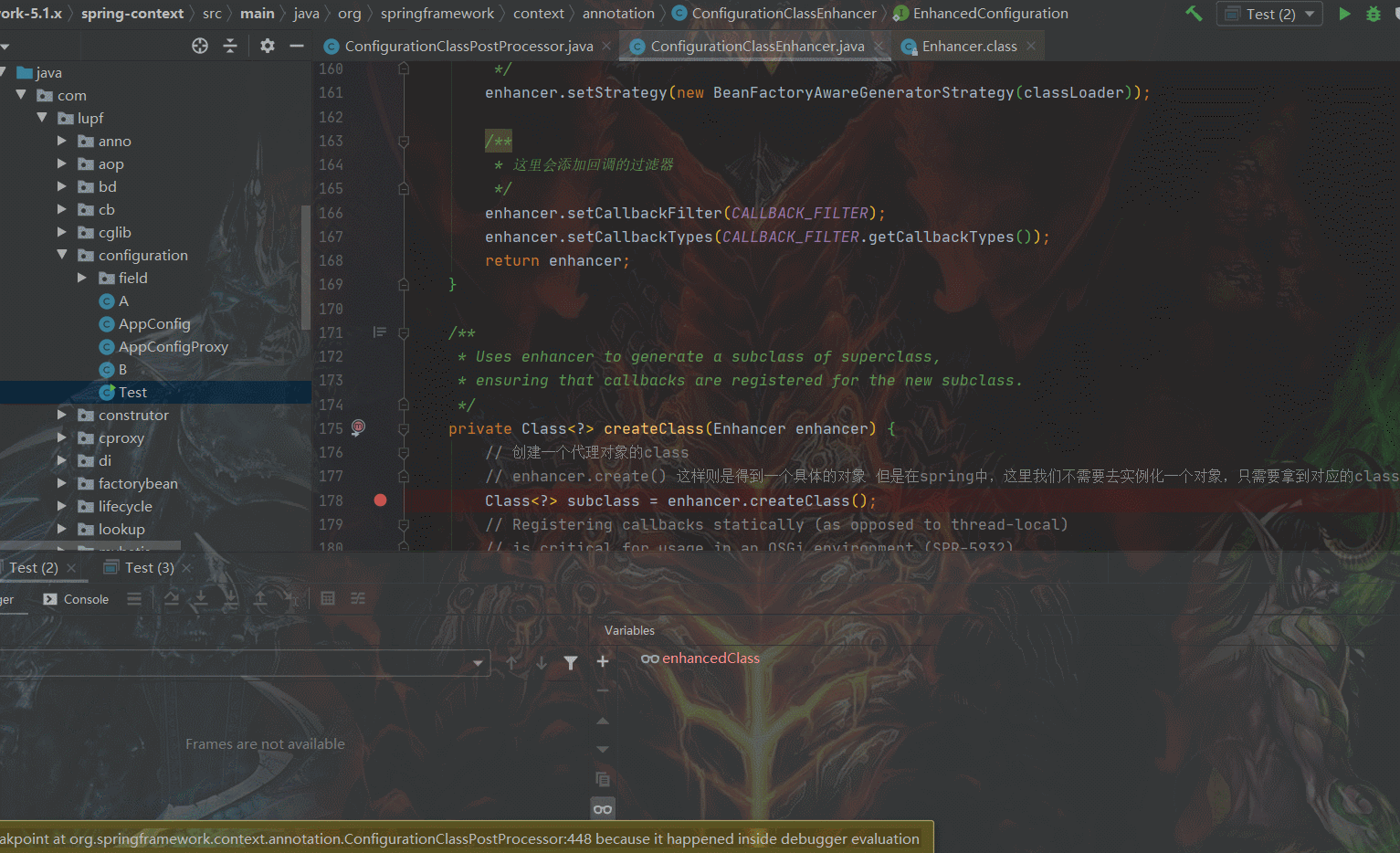Collapse the com package node
This screenshot has height=853, width=1400.
[x=22, y=95]
